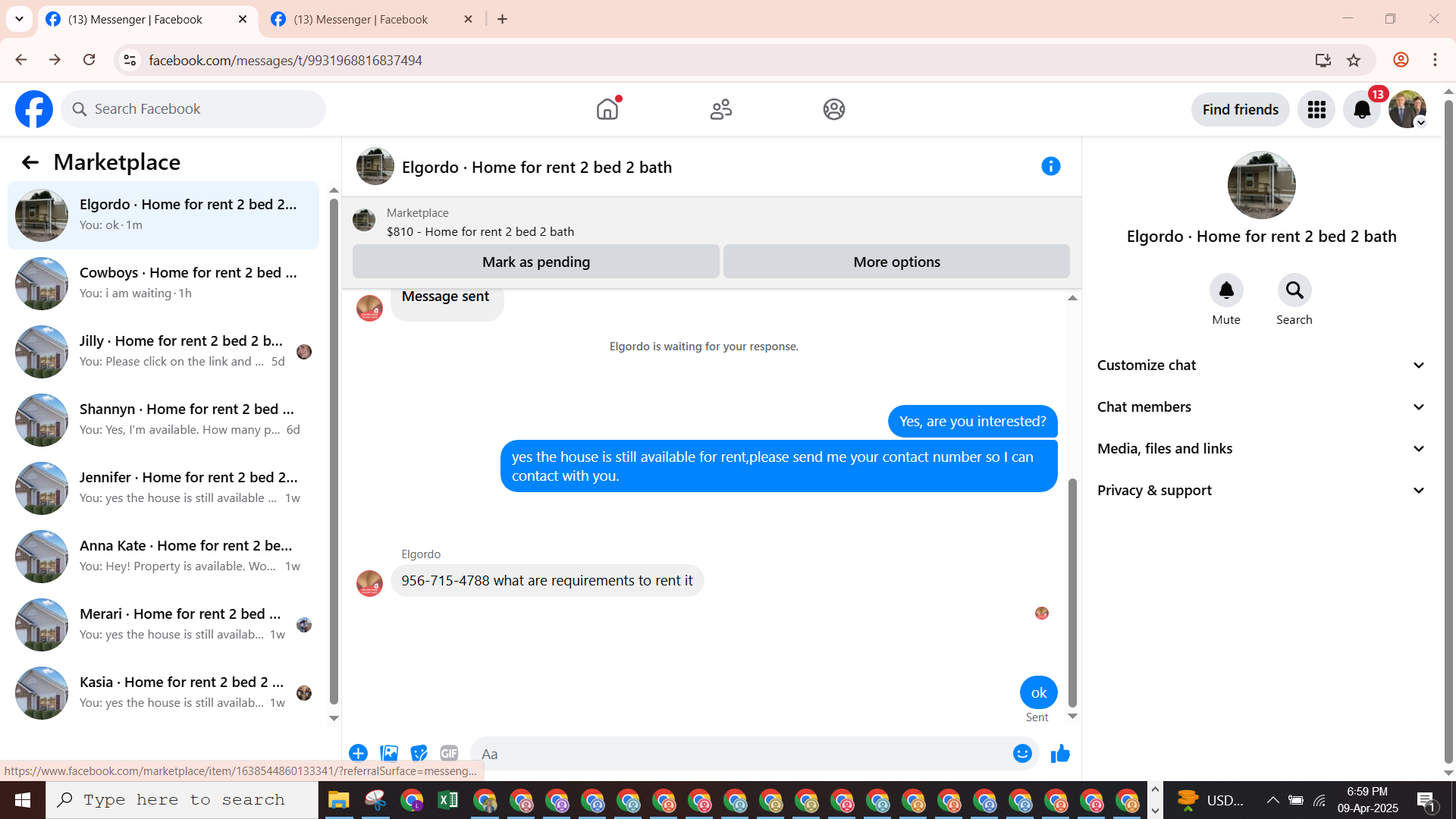1456x819 pixels.
Task: Open the Chrome profile icon
Action: (x=1401, y=60)
